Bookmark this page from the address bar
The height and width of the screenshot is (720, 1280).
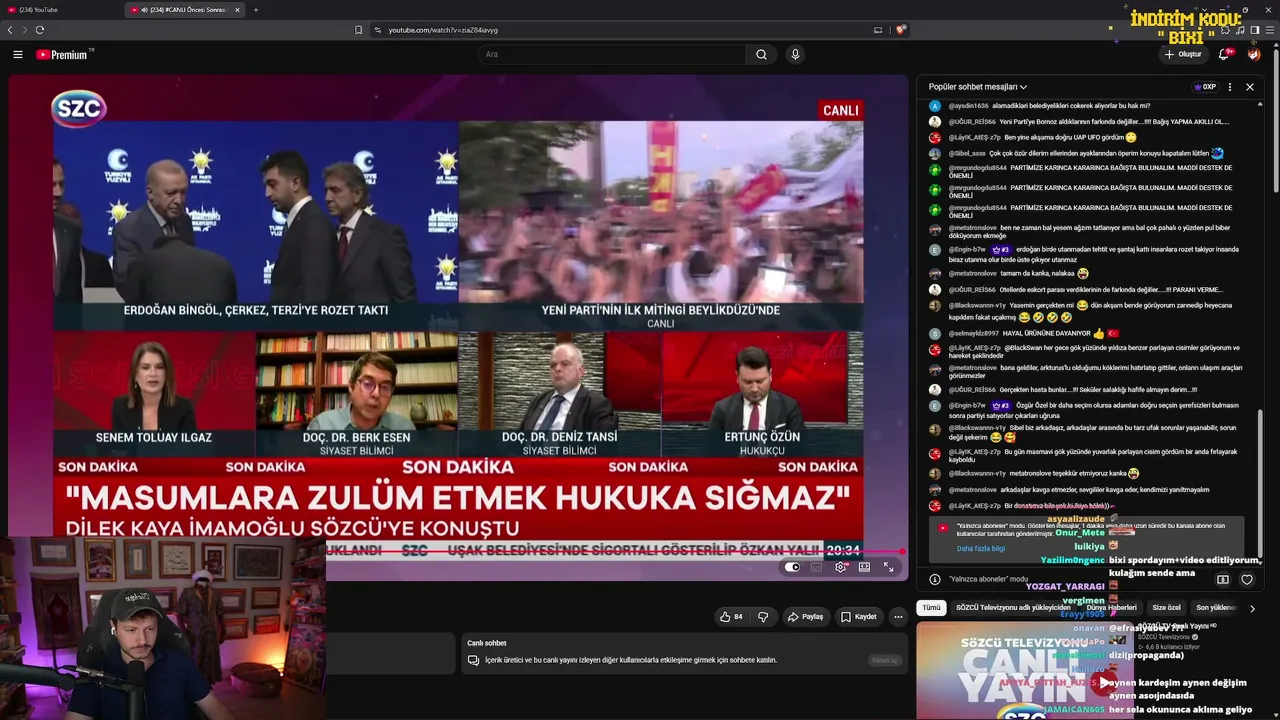click(x=359, y=30)
